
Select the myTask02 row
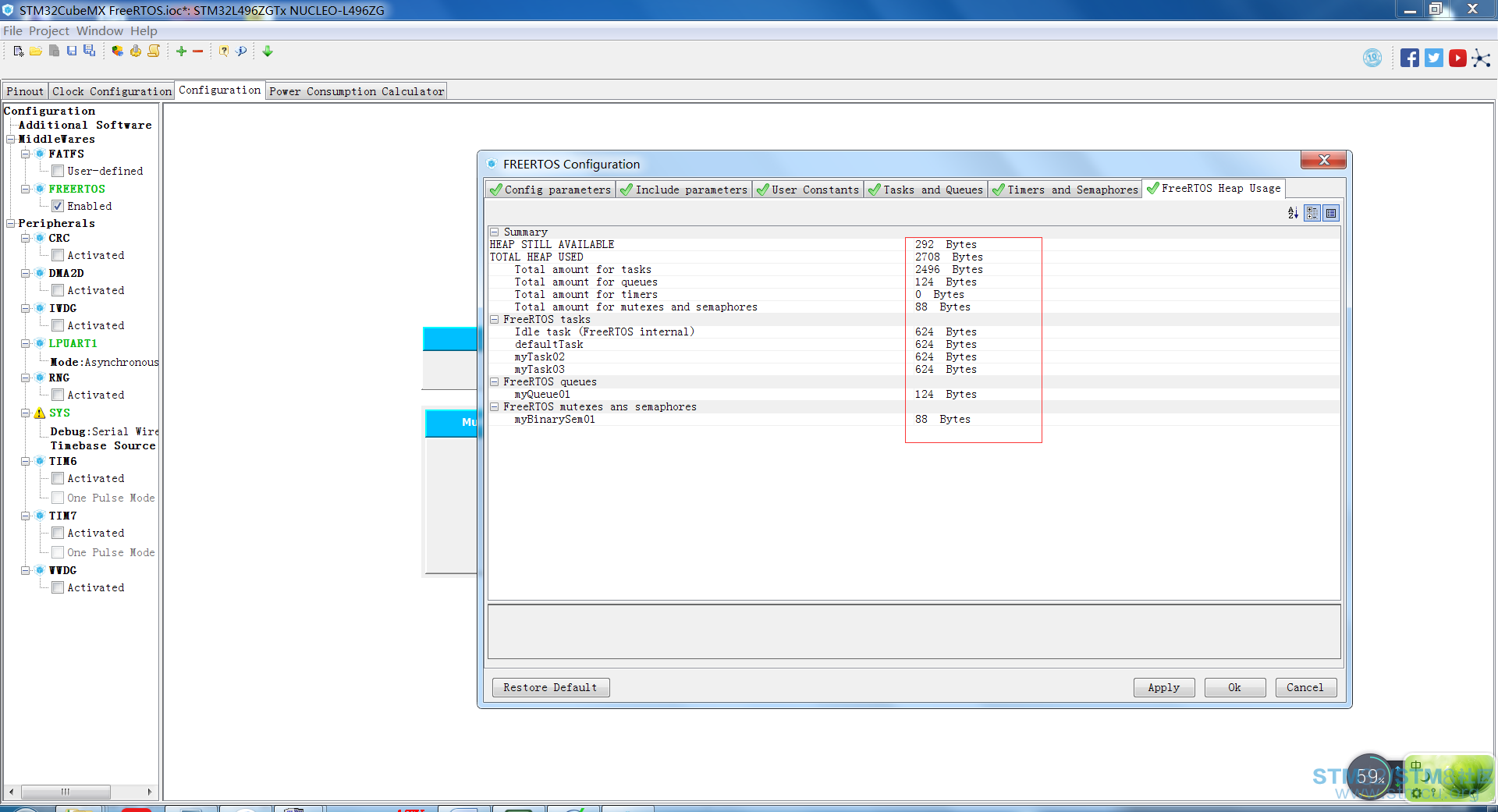point(539,357)
